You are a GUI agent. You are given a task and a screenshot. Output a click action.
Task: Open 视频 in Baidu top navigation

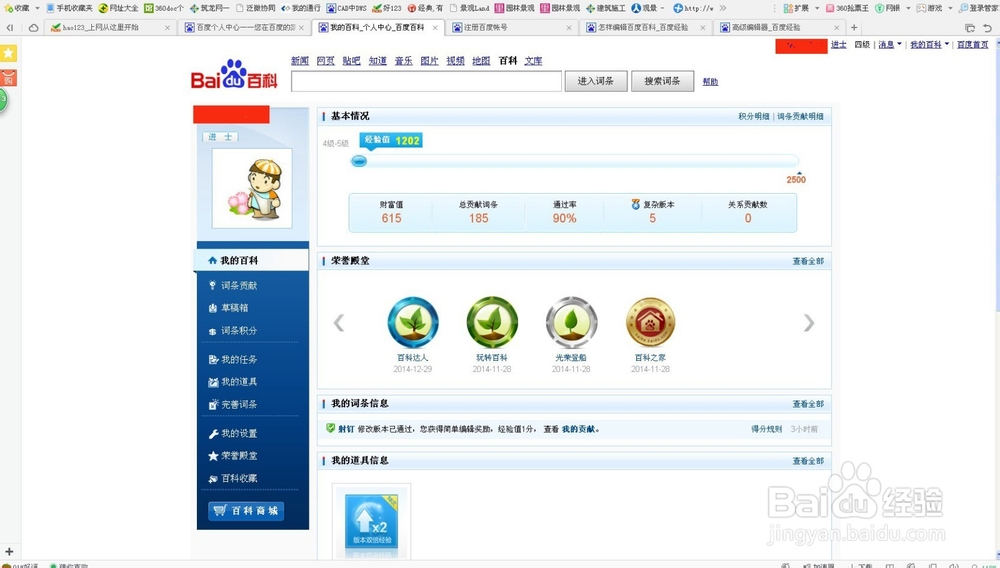coord(455,61)
